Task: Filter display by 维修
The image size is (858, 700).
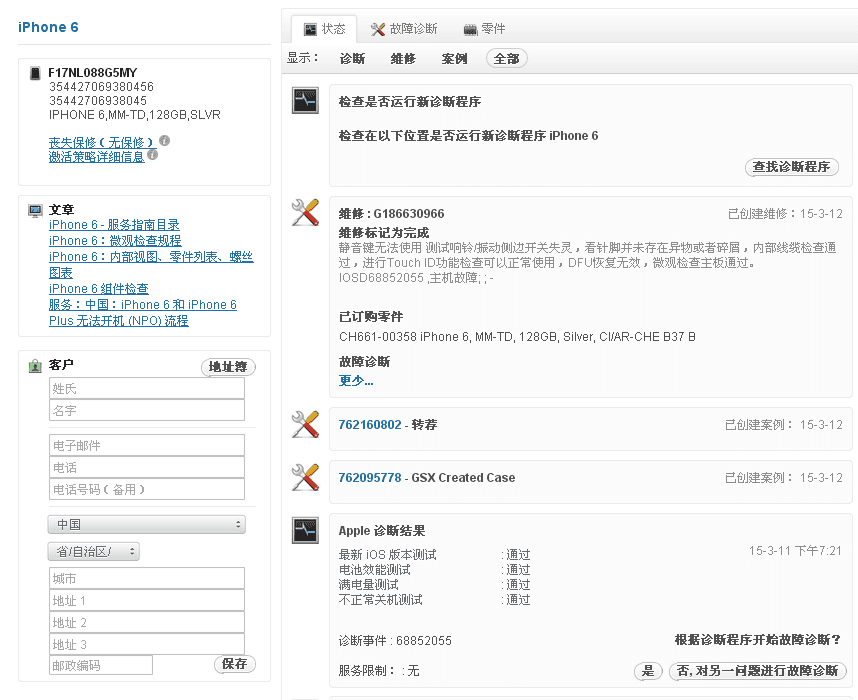Action: pyautogui.click(x=403, y=59)
